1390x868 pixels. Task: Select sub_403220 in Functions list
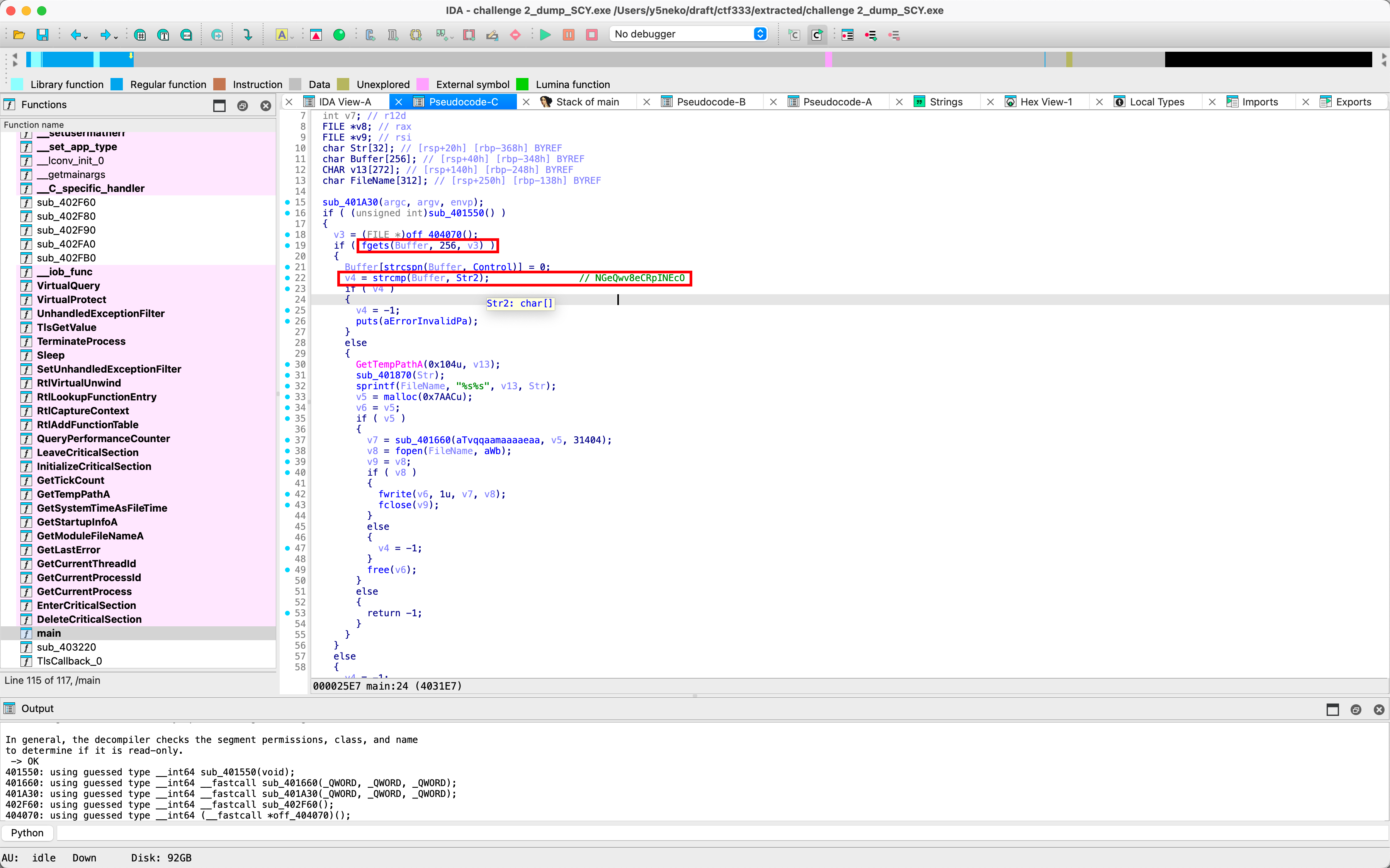pyautogui.click(x=66, y=647)
